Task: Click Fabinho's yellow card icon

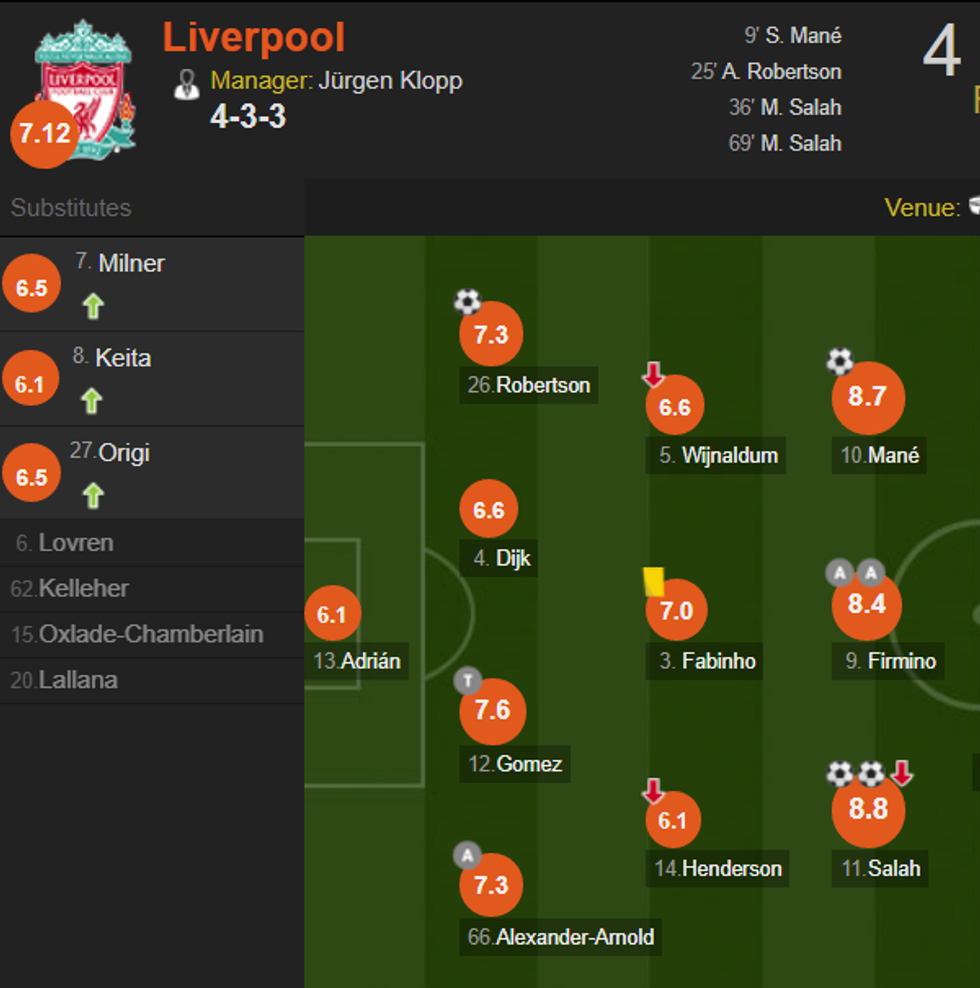Action: click(x=653, y=582)
